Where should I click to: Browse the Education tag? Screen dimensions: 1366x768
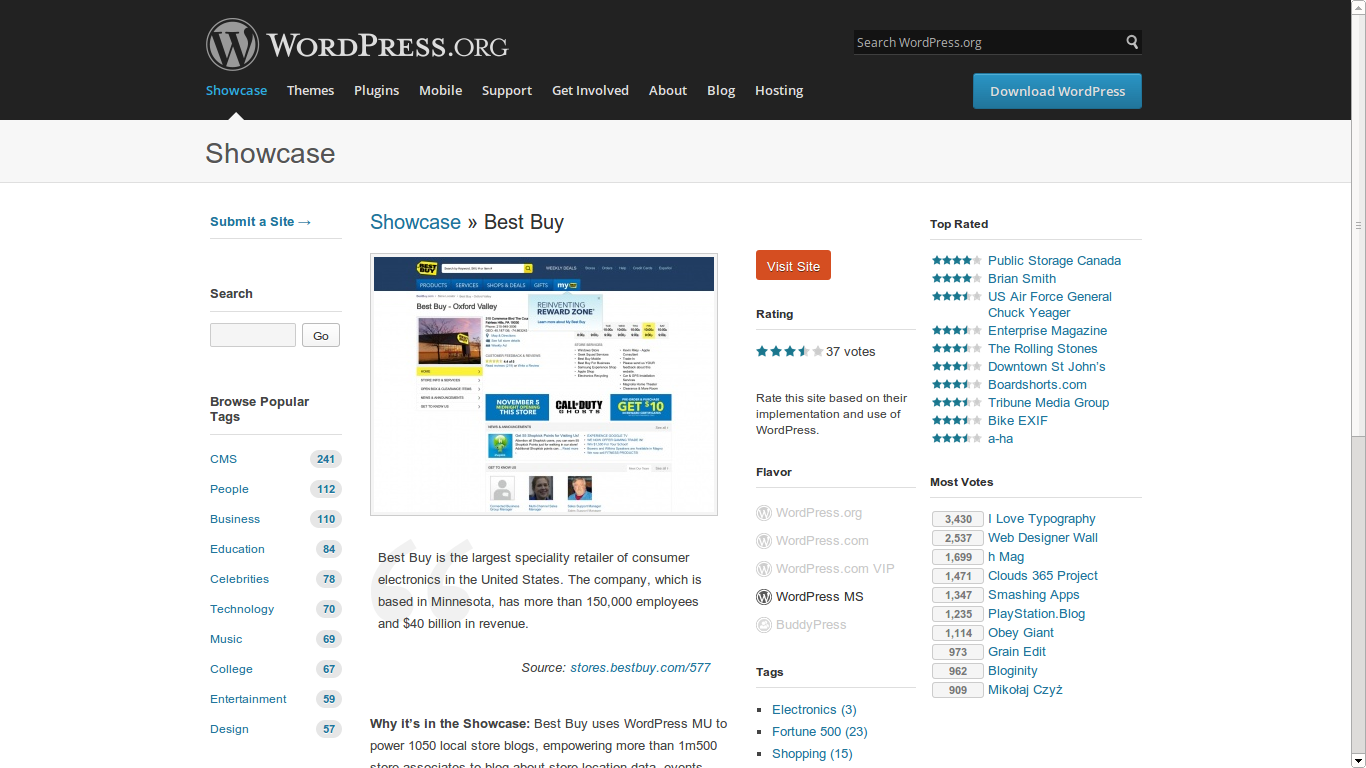[237, 549]
